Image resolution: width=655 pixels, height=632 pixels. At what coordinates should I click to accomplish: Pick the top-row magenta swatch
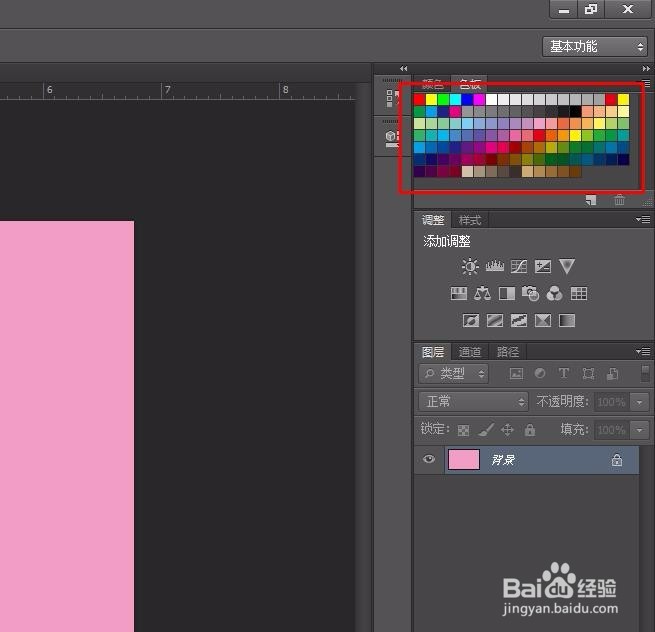479,99
